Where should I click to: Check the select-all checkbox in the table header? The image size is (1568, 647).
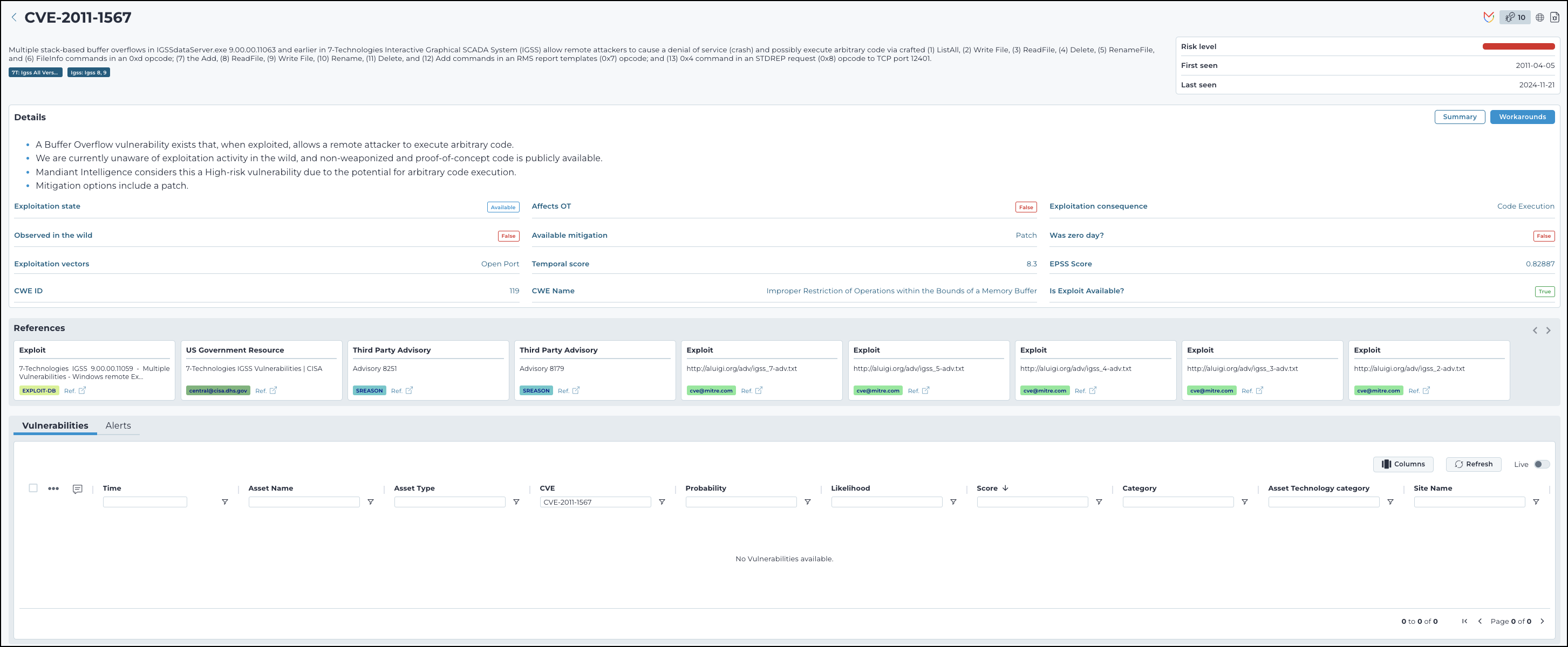click(x=33, y=488)
